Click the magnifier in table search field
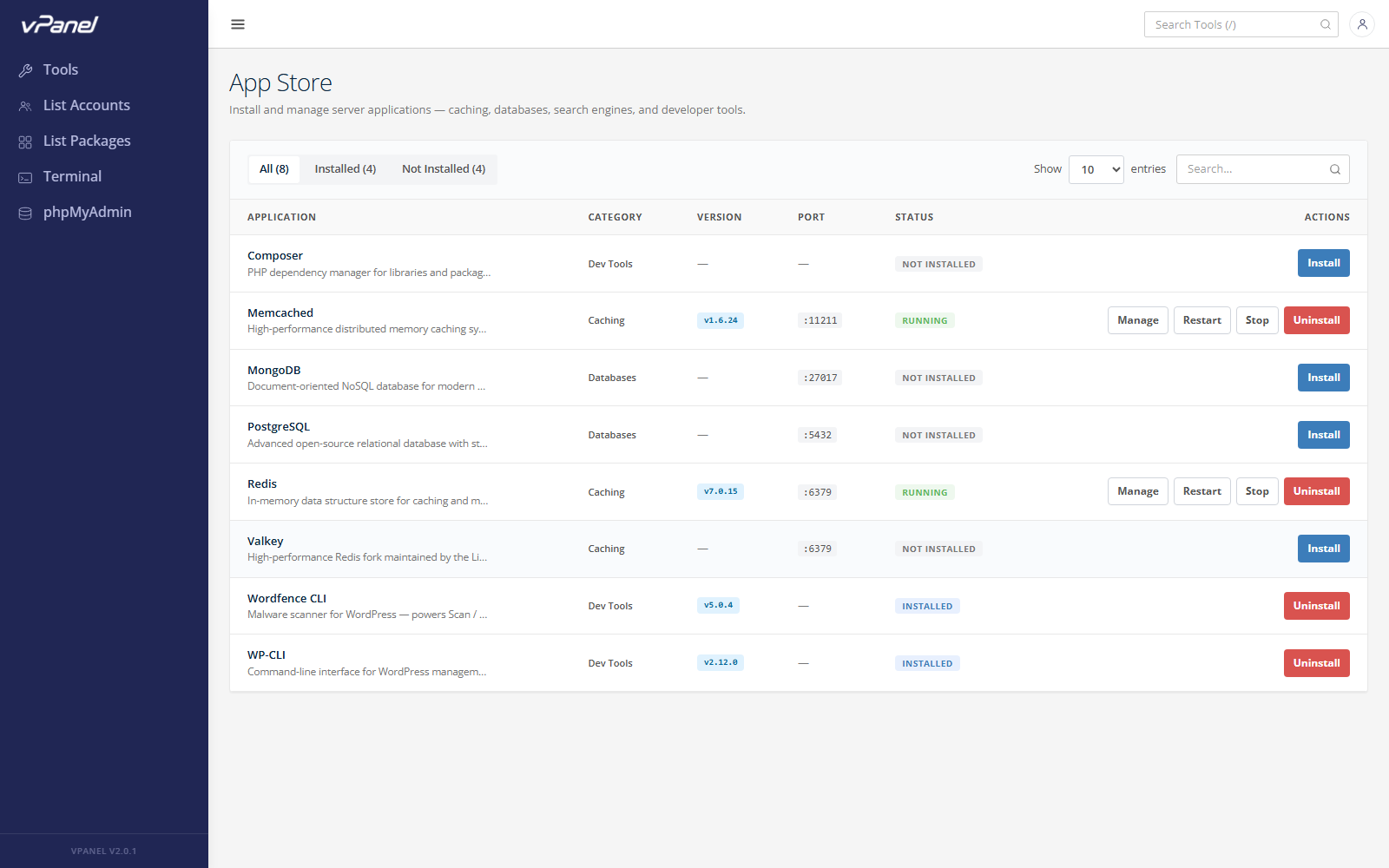Viewport: 1389px width, 868px height. pos(1335,169)
